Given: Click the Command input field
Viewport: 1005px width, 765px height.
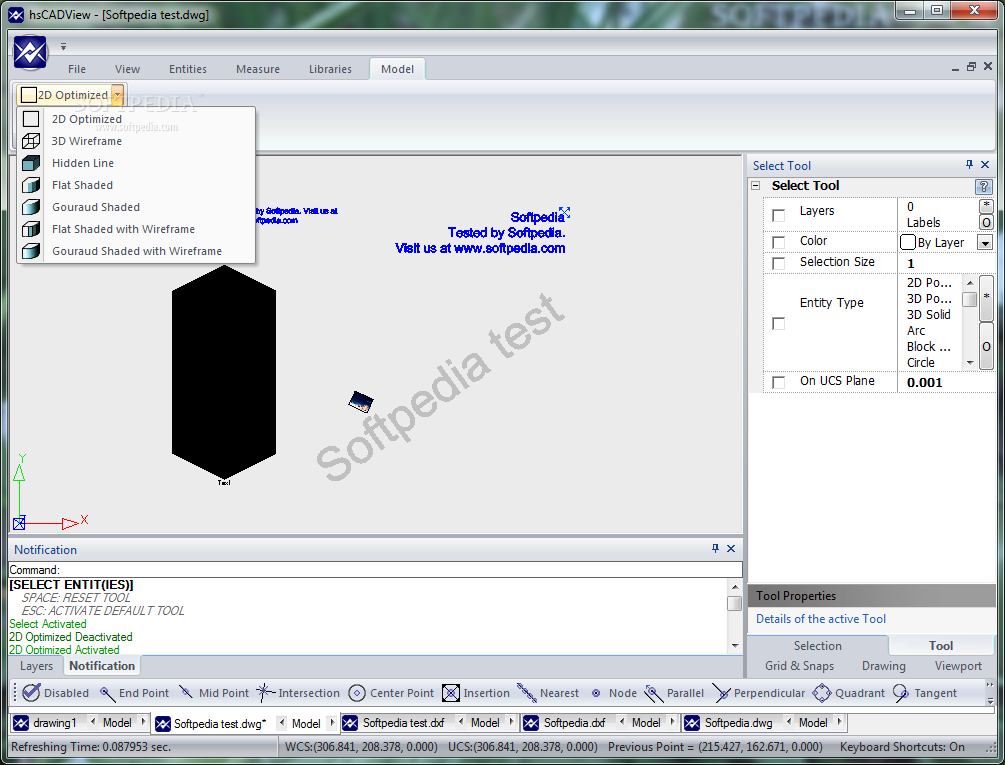Looking at the screenshot, I should pos(376,570).
